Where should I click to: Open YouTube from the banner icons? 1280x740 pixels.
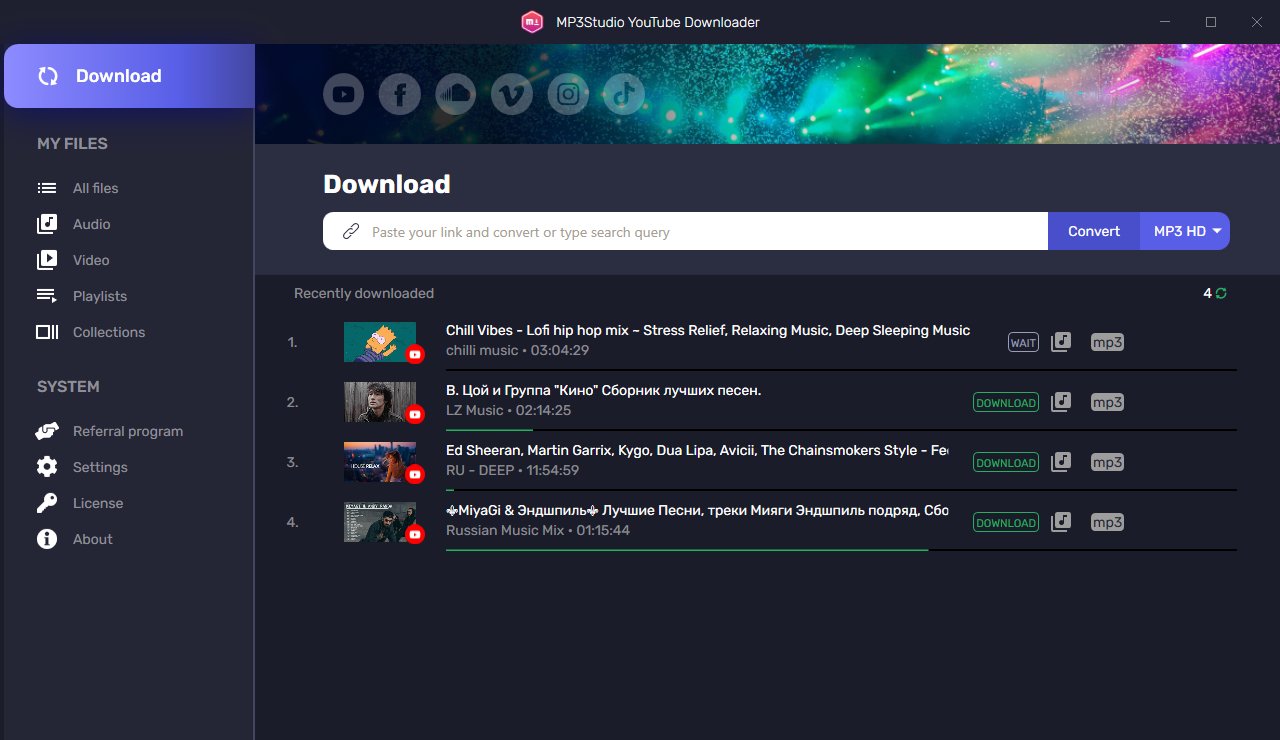[343, 94]
